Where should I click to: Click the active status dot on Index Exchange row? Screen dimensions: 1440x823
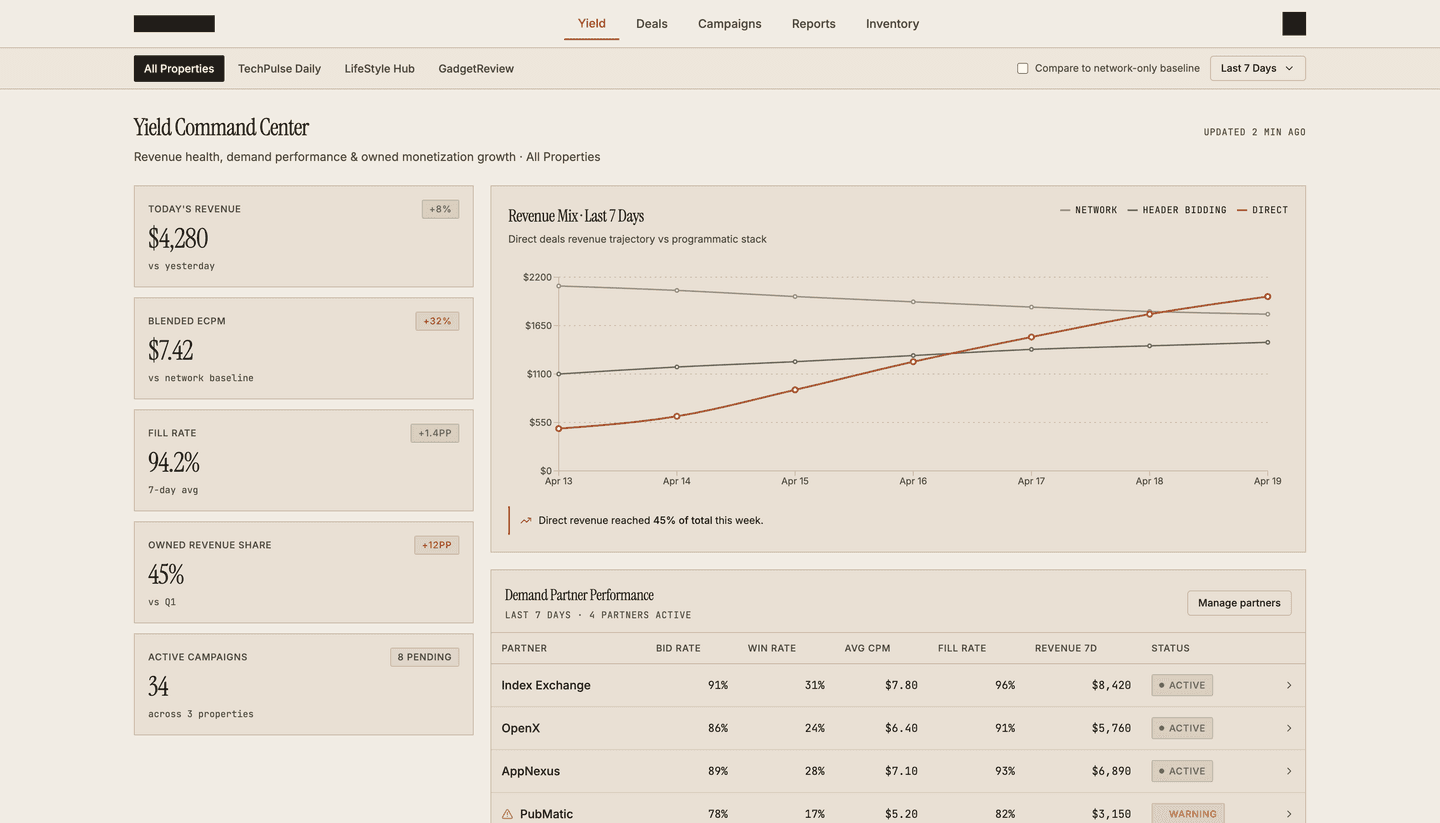(x=1164, y=685)
